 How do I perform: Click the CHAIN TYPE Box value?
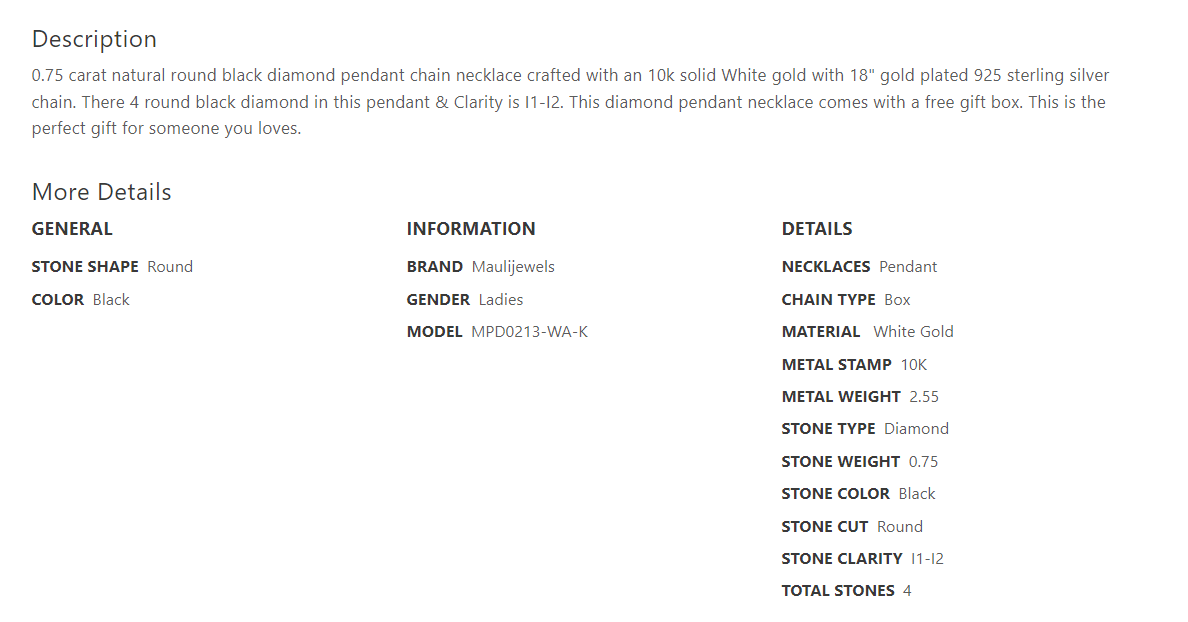tap(897, 300)
